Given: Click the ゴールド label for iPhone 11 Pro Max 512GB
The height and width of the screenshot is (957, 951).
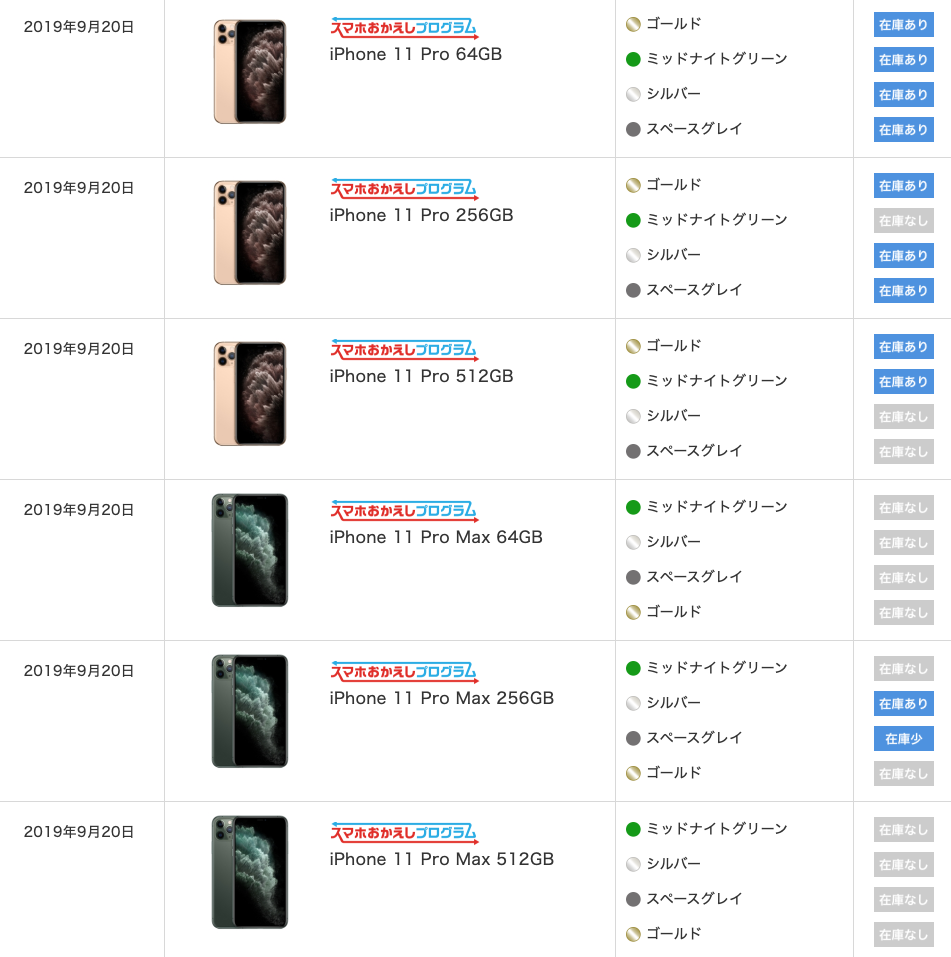Looking at the screenshot, I should click(674, 933).
